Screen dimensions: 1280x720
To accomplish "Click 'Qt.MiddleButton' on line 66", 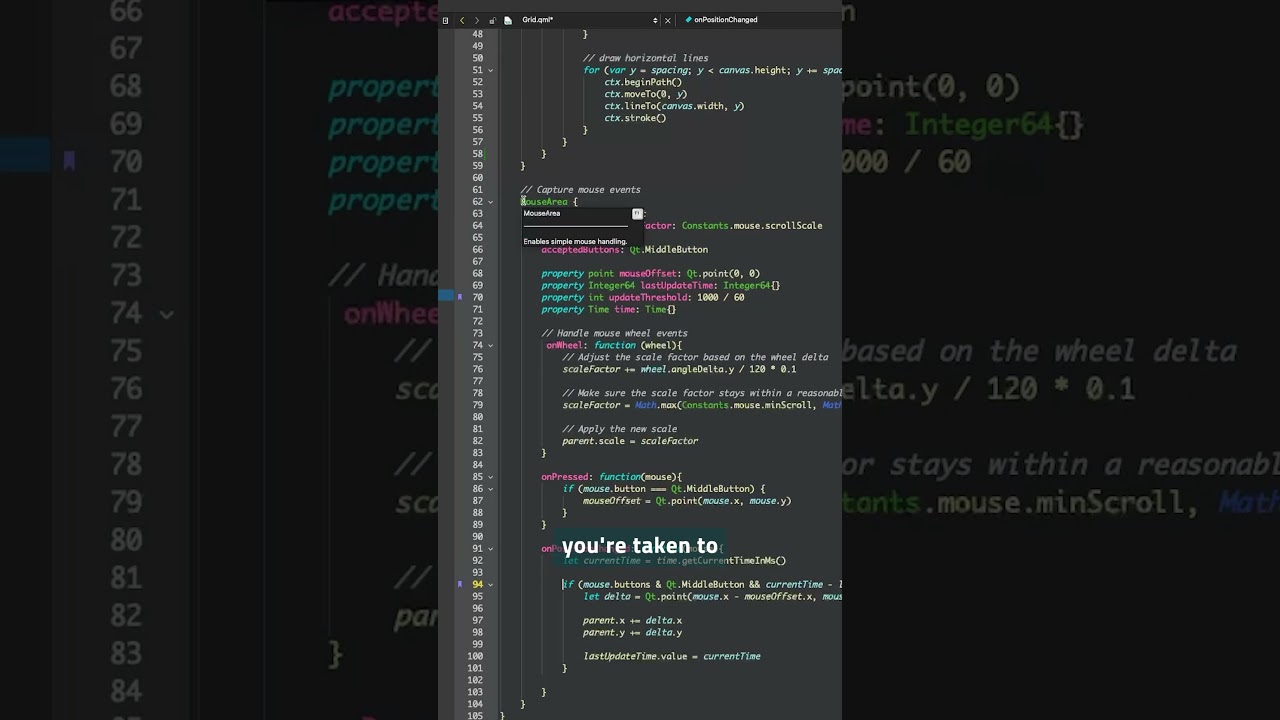I will click(x=669, y=249).
